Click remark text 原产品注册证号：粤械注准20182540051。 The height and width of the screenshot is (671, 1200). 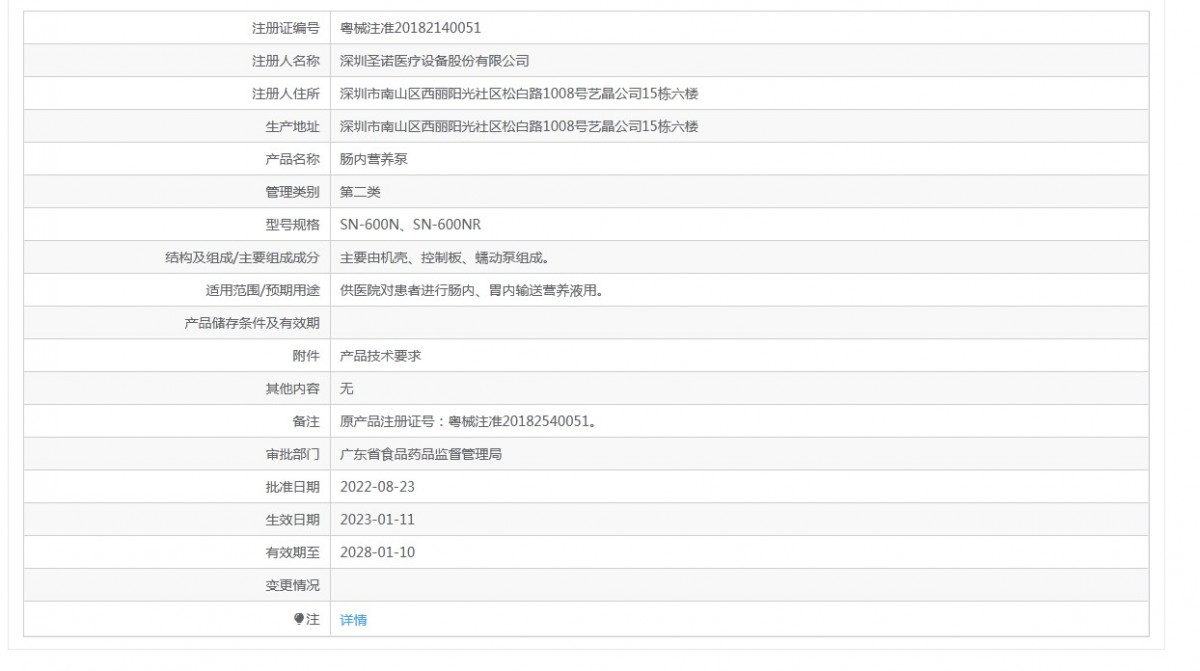469,422
